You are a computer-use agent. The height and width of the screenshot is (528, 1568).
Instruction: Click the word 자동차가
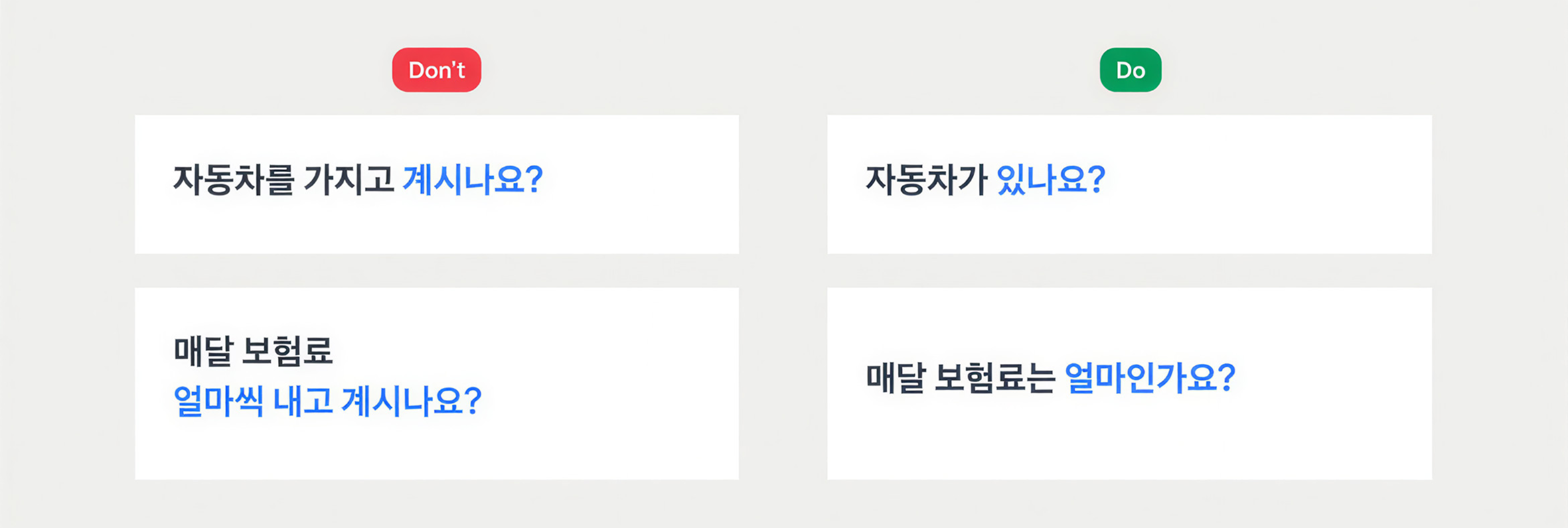coord(926,180)
